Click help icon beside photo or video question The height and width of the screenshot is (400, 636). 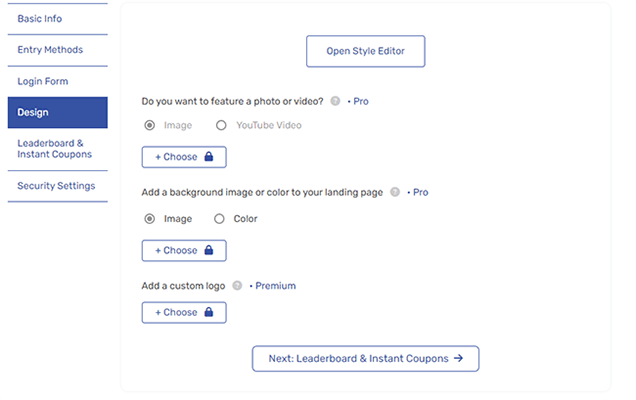pos(335,101)
